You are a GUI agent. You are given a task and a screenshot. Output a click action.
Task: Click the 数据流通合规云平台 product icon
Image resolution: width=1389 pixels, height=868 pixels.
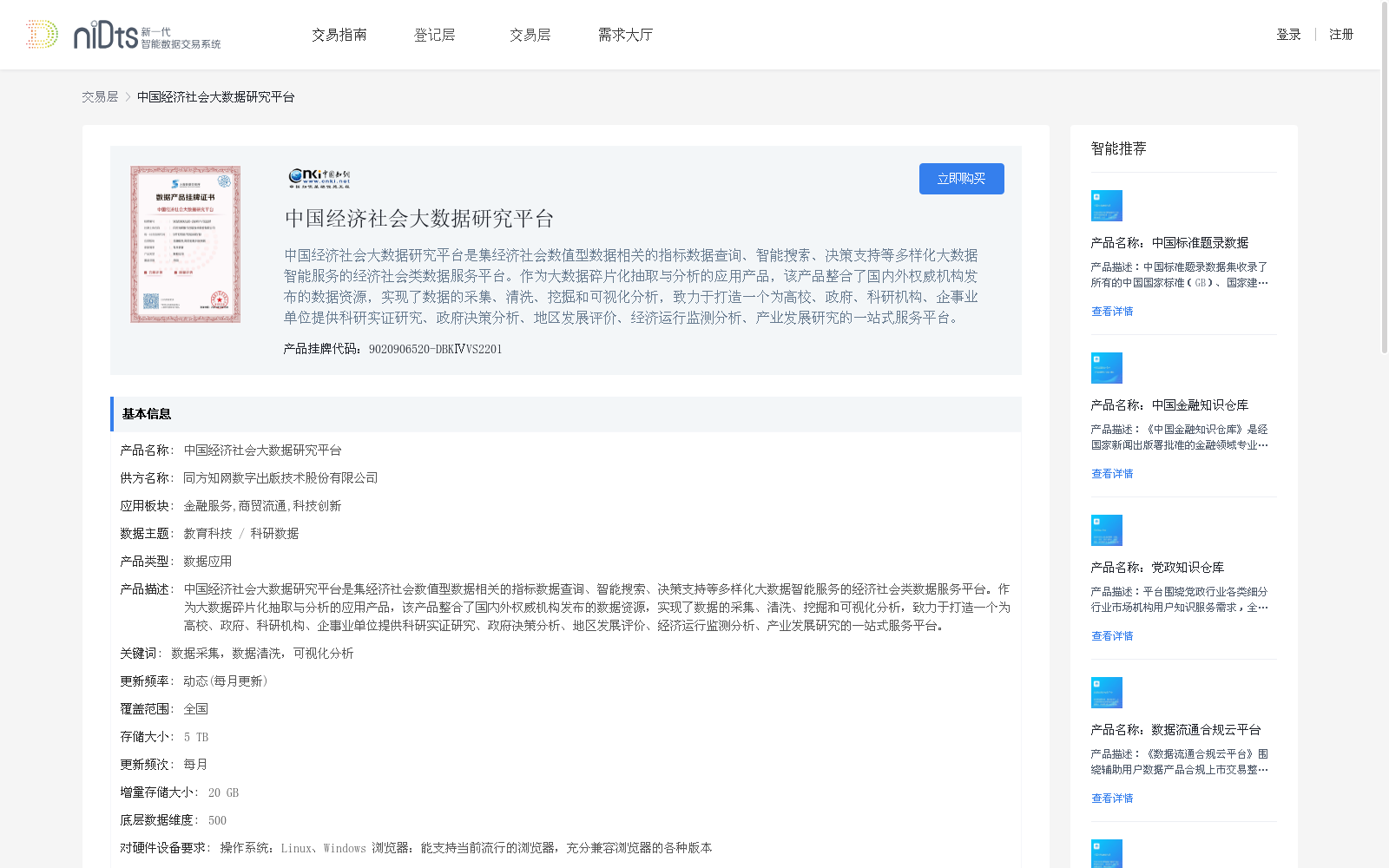1107,693
